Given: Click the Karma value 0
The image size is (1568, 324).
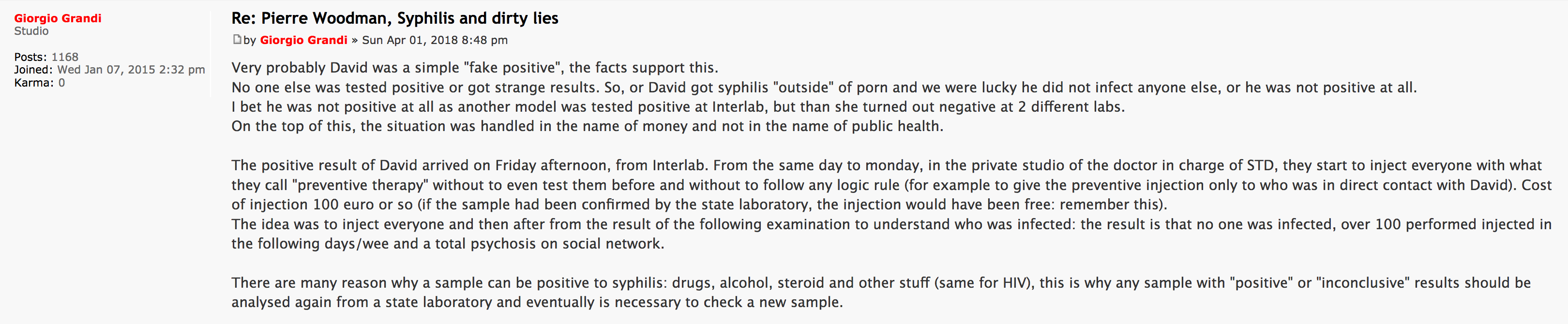Looking at the screenshot, I should [61, 83].
